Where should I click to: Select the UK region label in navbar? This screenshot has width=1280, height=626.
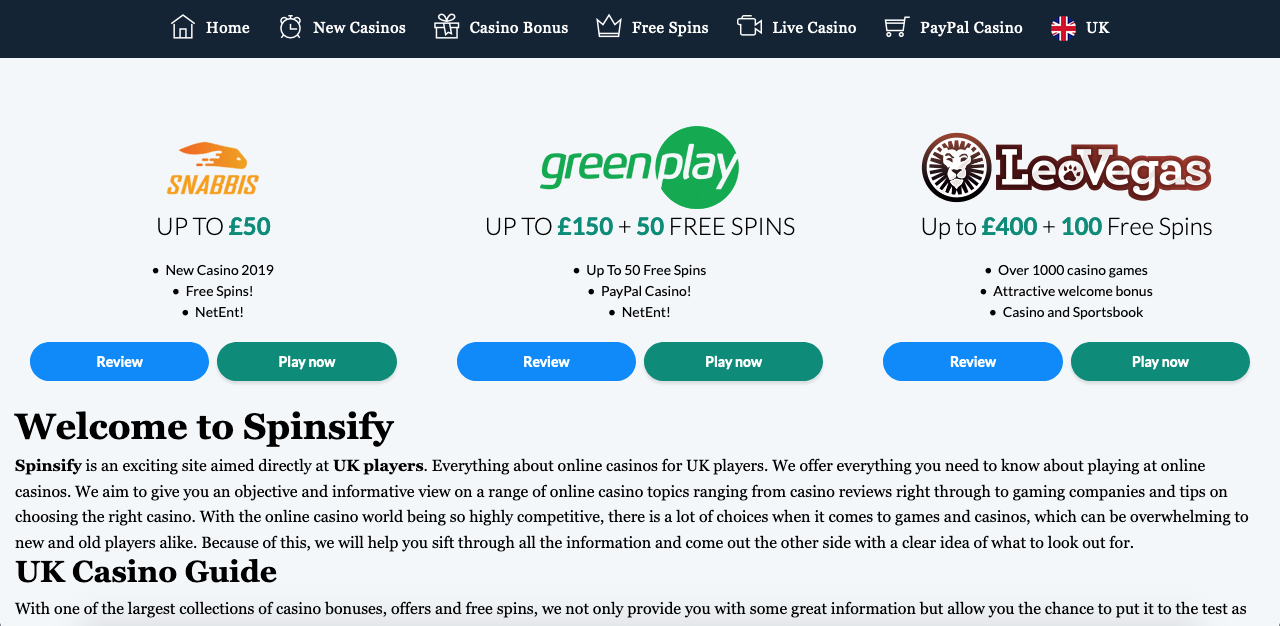1097,28
